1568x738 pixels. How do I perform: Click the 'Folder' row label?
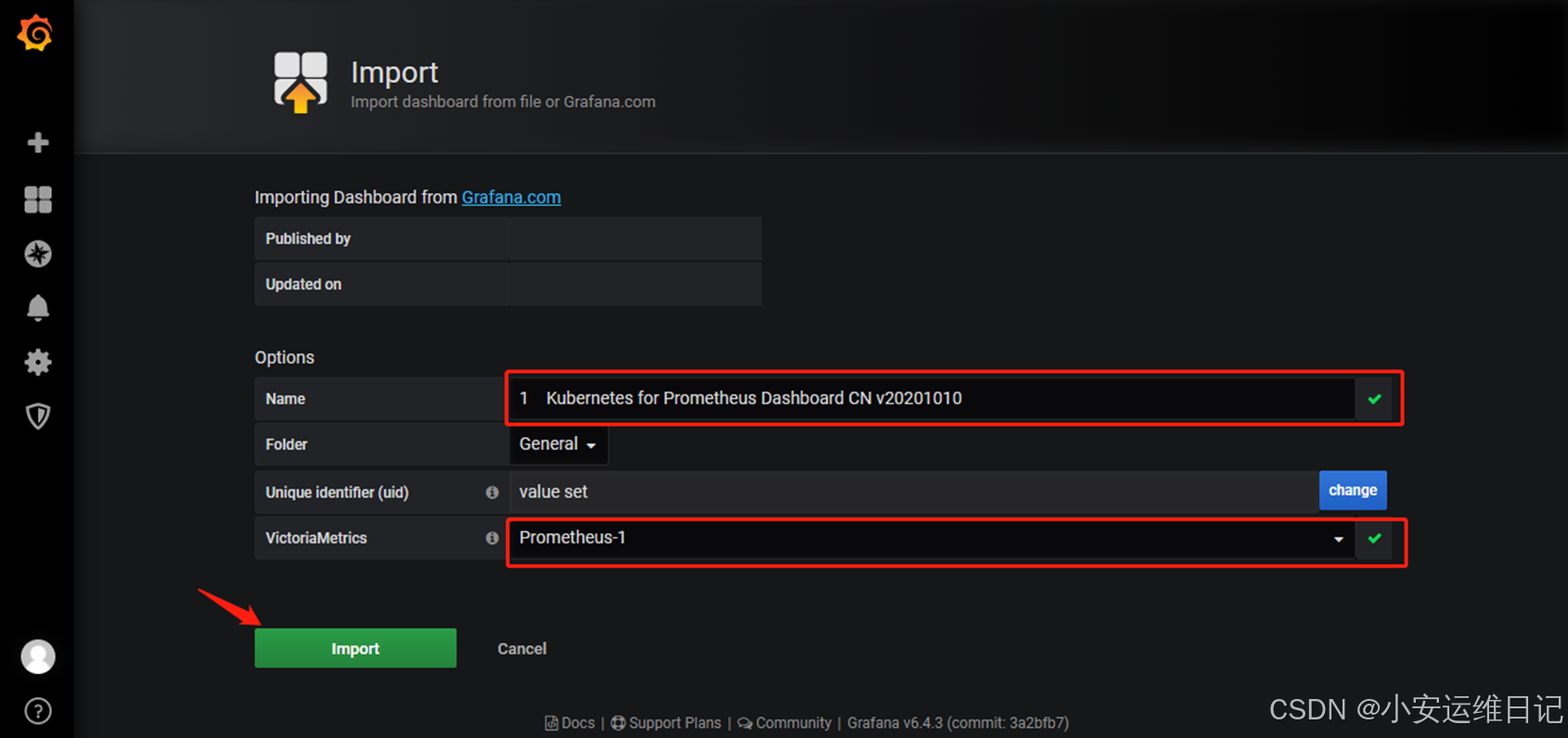287,445
